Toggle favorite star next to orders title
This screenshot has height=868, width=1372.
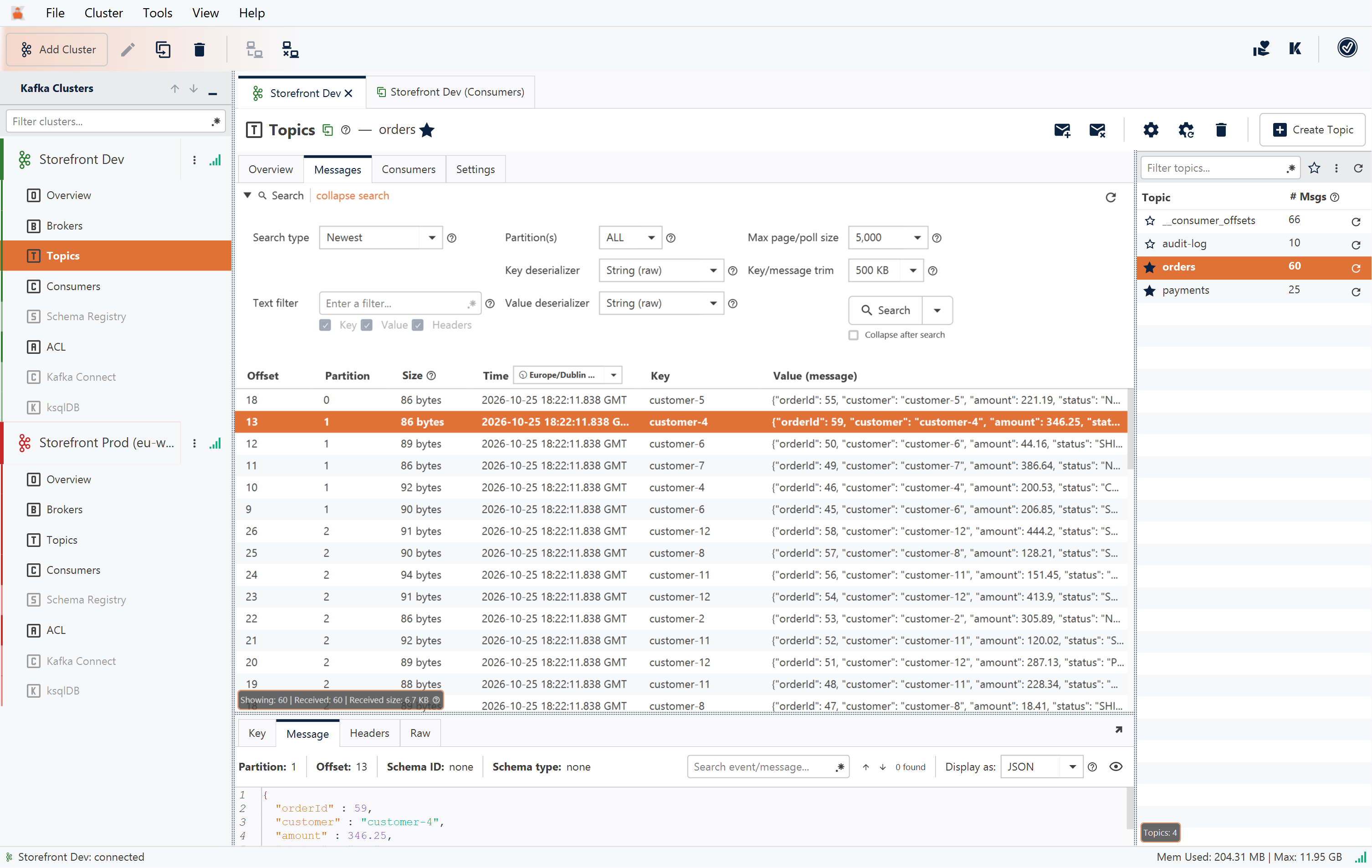(x=427, y=130)
